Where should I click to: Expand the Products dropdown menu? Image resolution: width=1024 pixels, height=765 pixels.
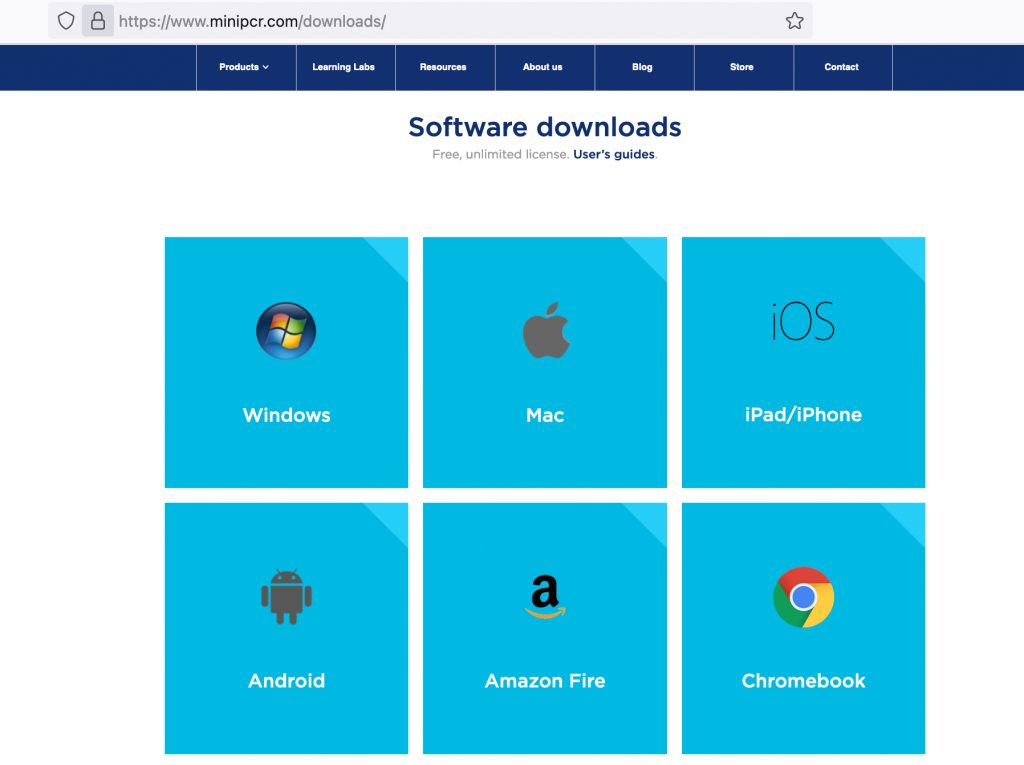245,67
